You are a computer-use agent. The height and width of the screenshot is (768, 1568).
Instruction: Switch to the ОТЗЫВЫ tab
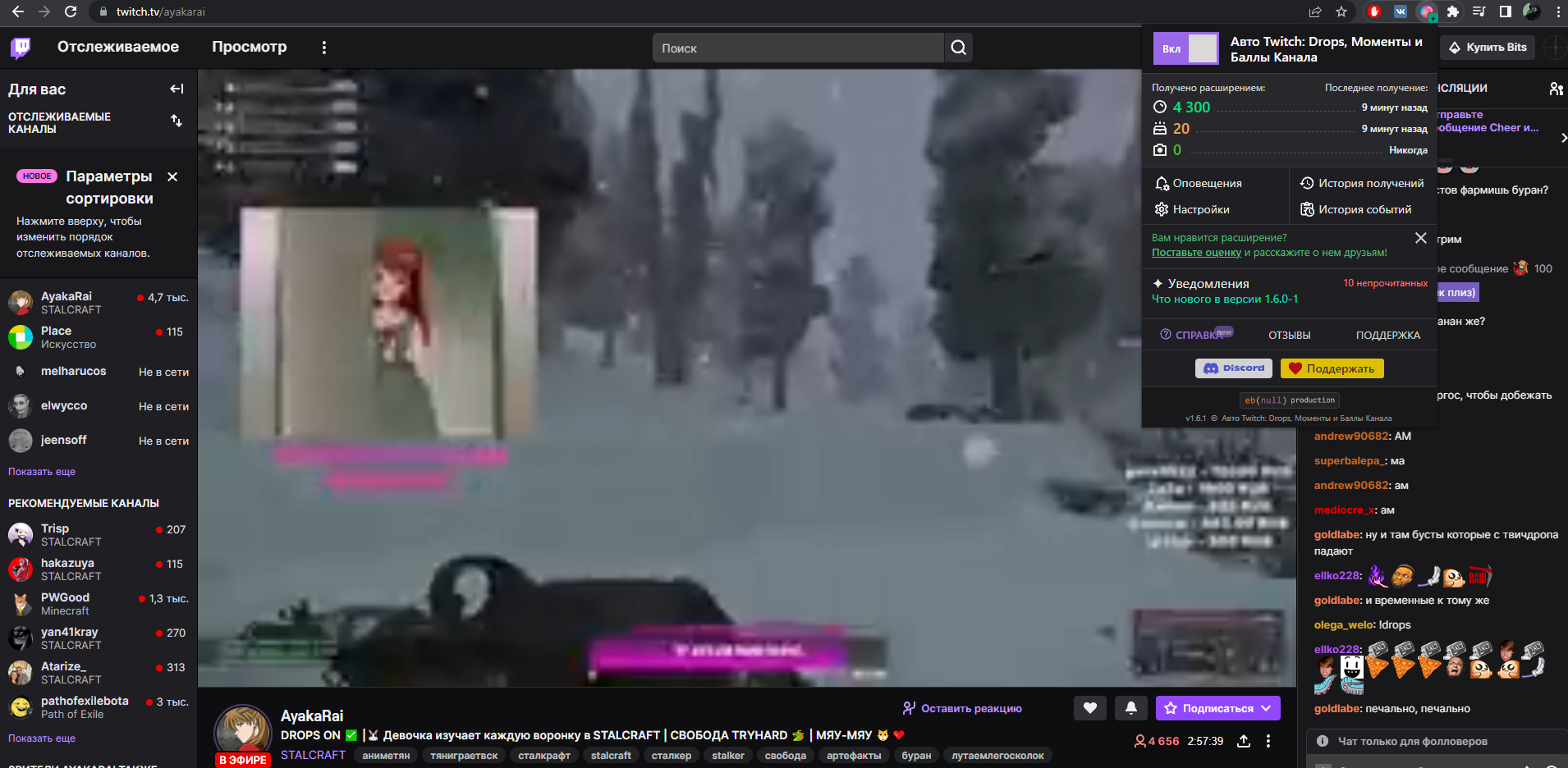click(1290, 335)
